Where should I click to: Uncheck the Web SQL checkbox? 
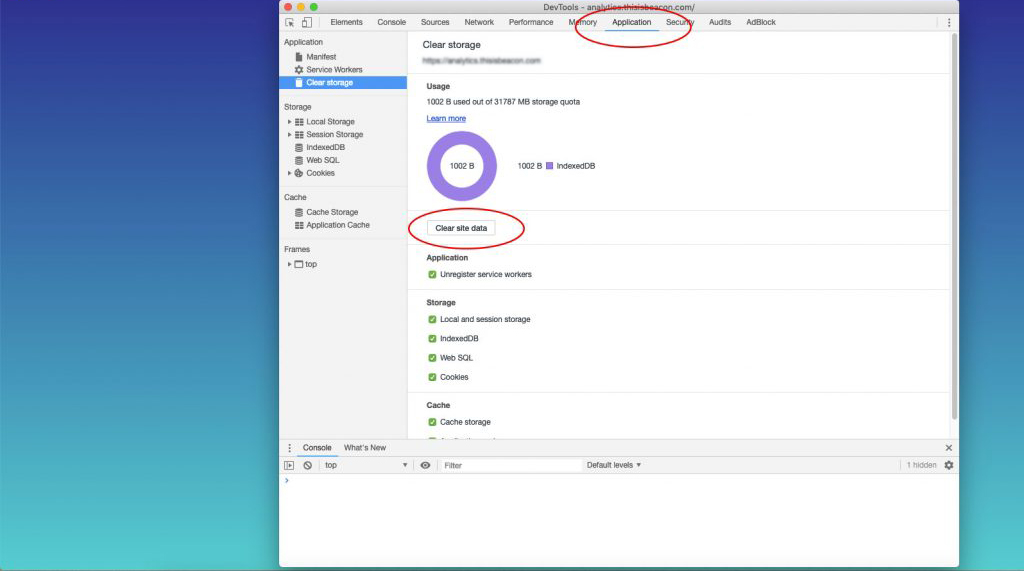(432, 358)
